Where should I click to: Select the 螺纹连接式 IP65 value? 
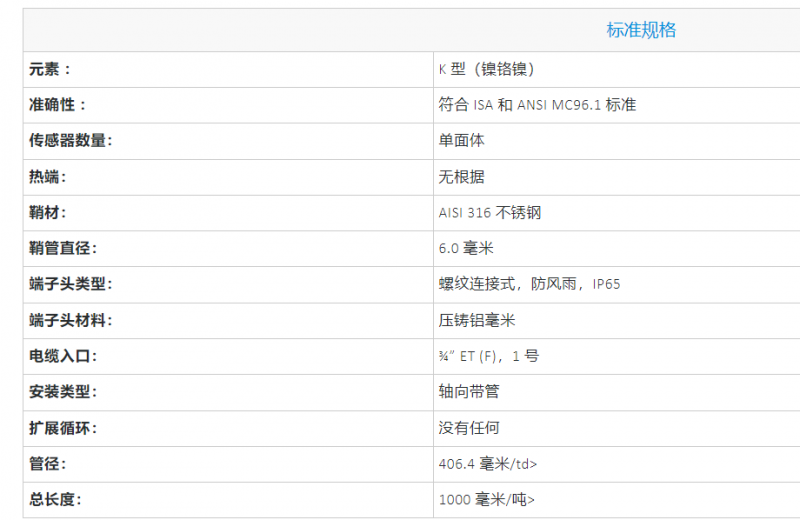click(x=529, y=284)
